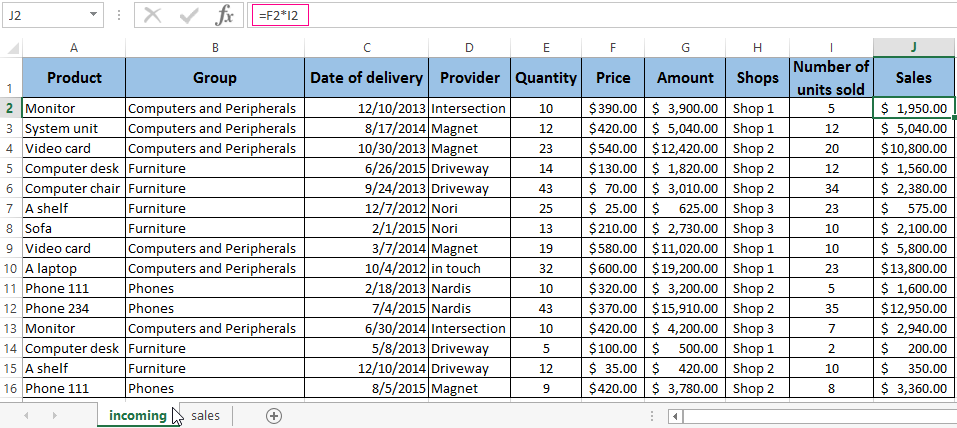Select the Date of delivery header cell
This screenshot has width=957, height=428.
pos(367,77)
